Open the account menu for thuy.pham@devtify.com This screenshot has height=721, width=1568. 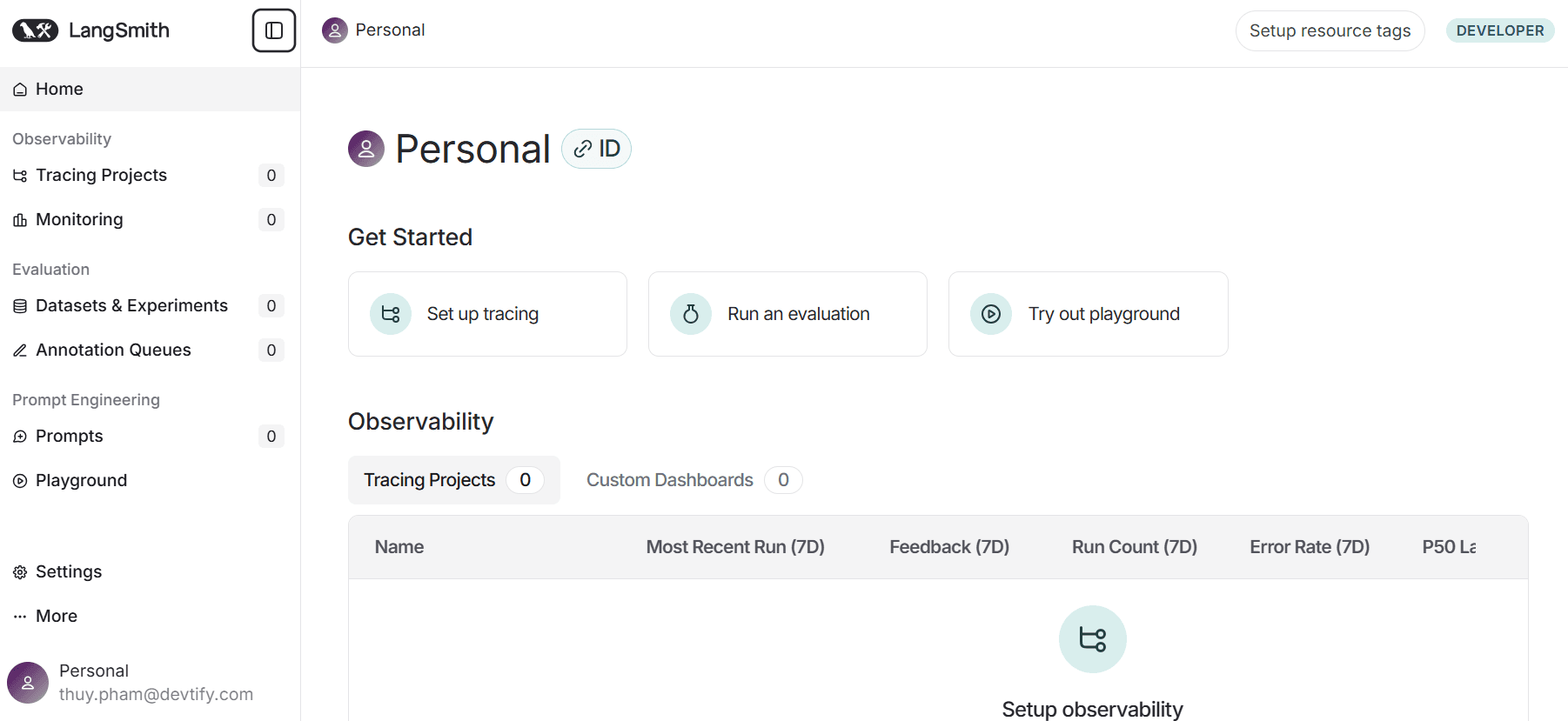point(131,683)
